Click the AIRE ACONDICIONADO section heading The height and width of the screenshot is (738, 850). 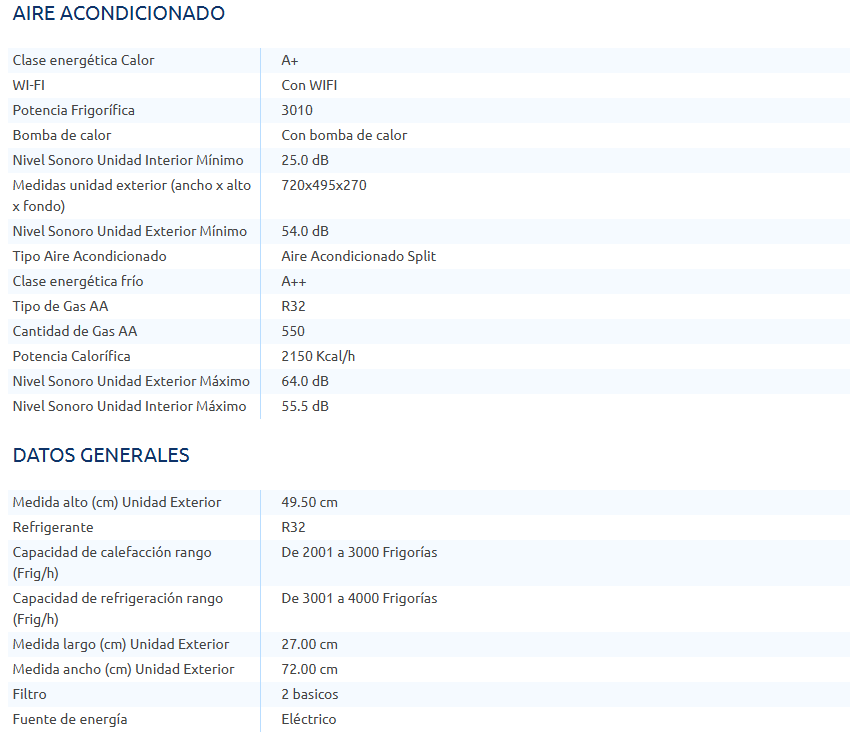118,14
